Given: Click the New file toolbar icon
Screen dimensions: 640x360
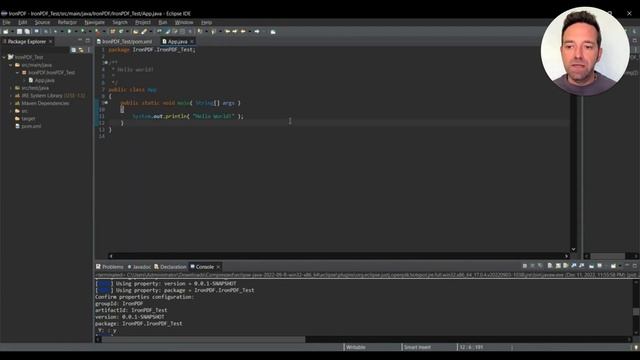Looking at the screenshot, I should (x=6, y=31).
